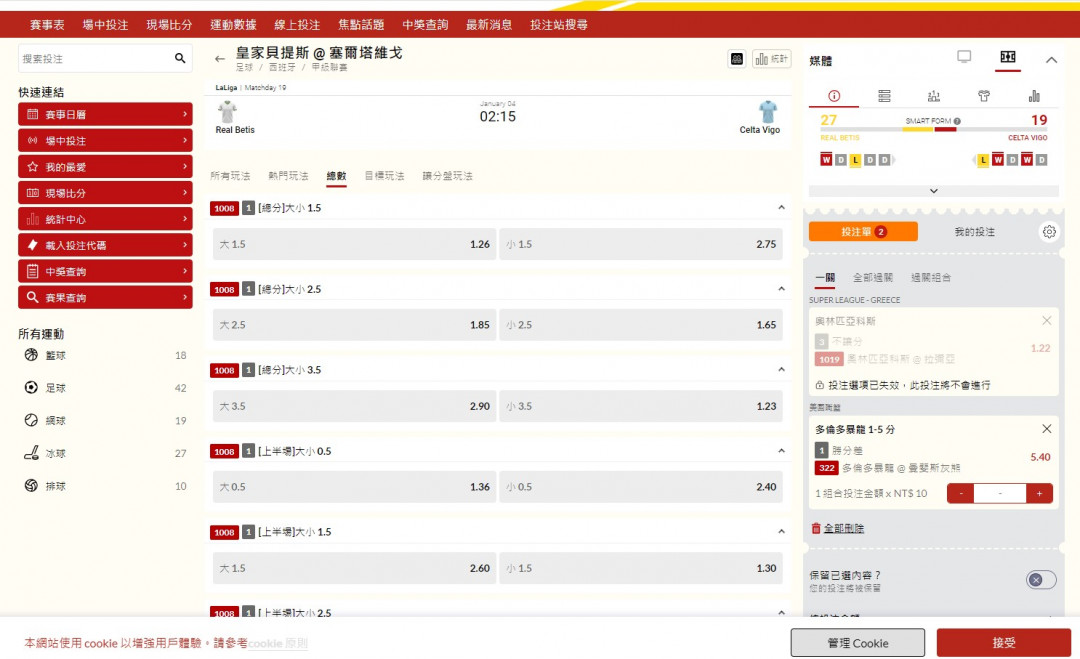Open the 我的投注 tab
1080x659 pixels.
coord(974,232)
